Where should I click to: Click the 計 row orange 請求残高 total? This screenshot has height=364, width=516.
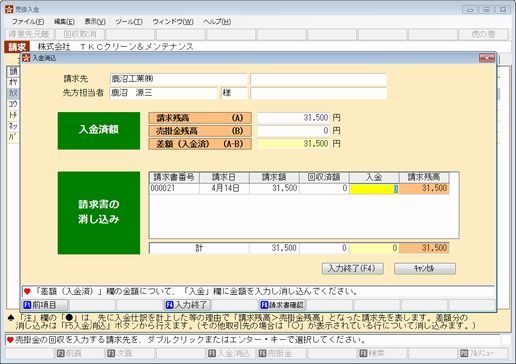click(x=424, y=248)
